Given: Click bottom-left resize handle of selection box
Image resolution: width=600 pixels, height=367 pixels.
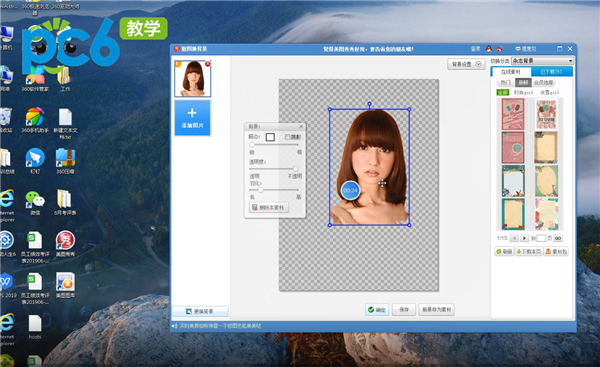Looking at the screenshot, I should point(330,225).
